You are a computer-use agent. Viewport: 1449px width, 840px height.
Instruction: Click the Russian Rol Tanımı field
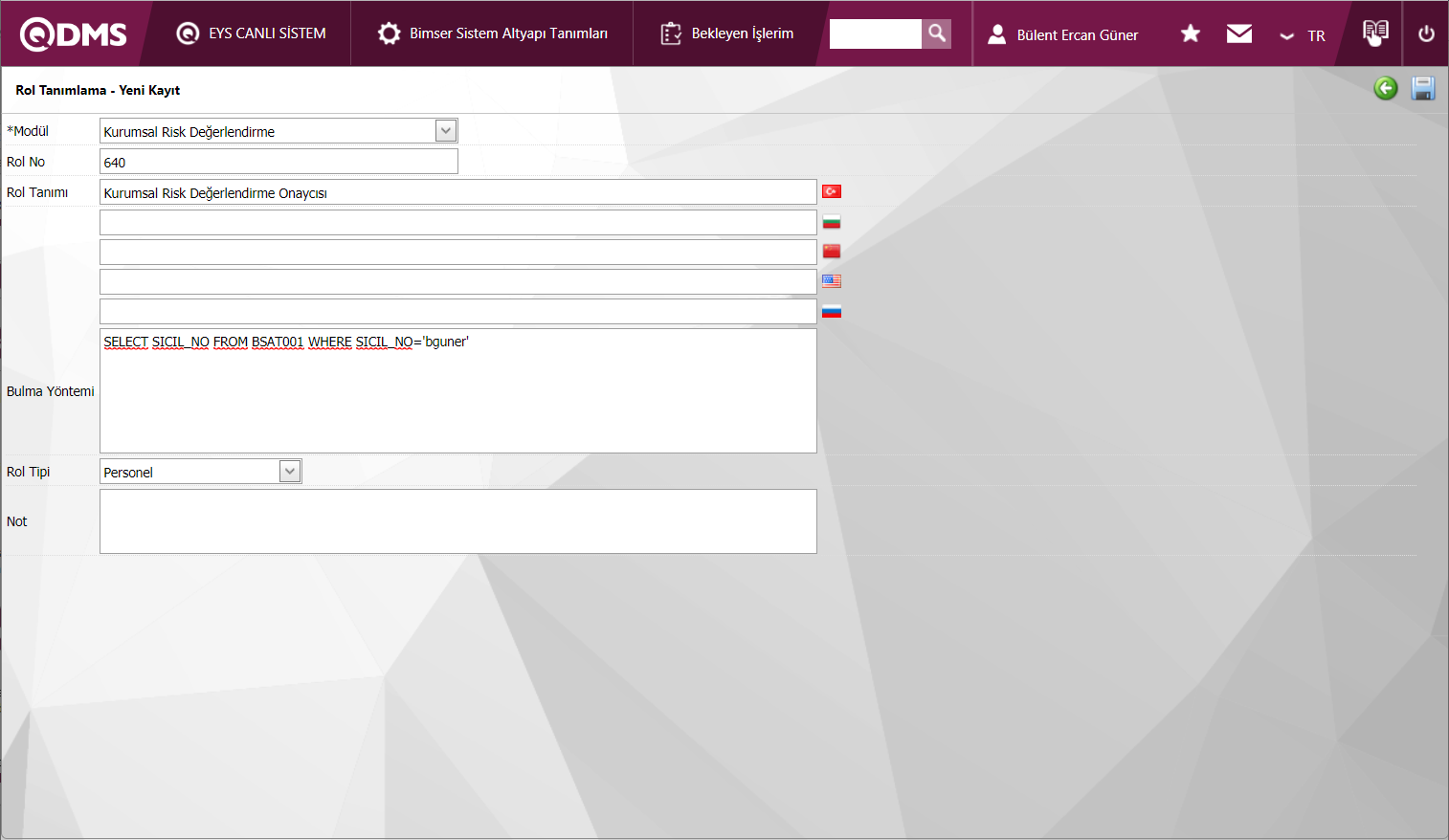coord(457,311)
